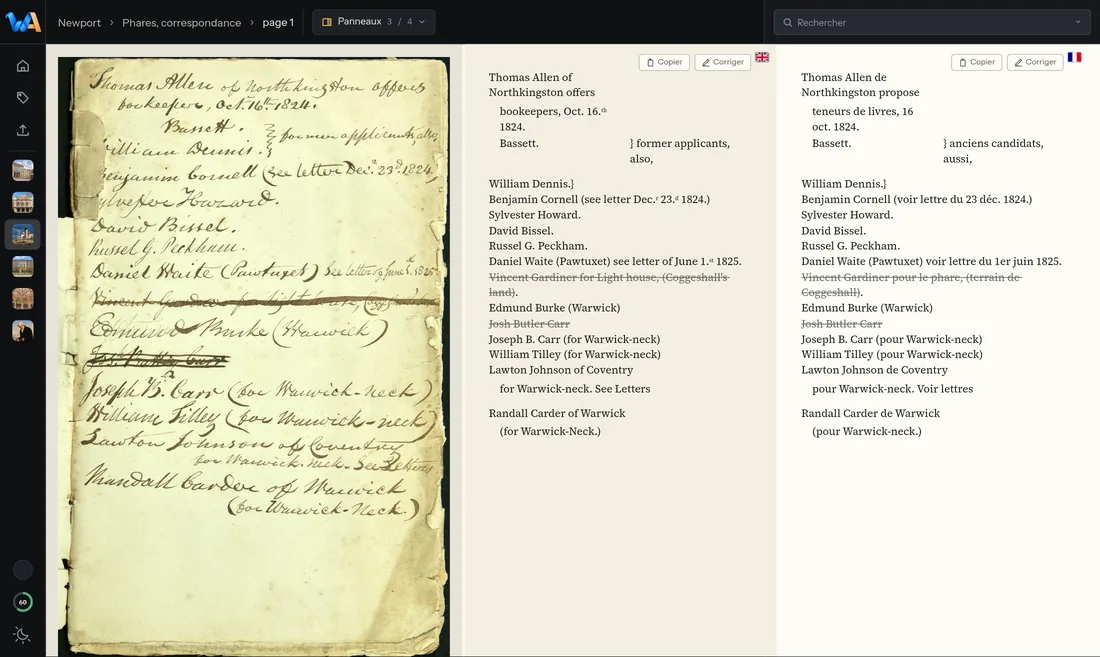
Task: Toggle dark mode moon icon
Action: tap(22, 635)
